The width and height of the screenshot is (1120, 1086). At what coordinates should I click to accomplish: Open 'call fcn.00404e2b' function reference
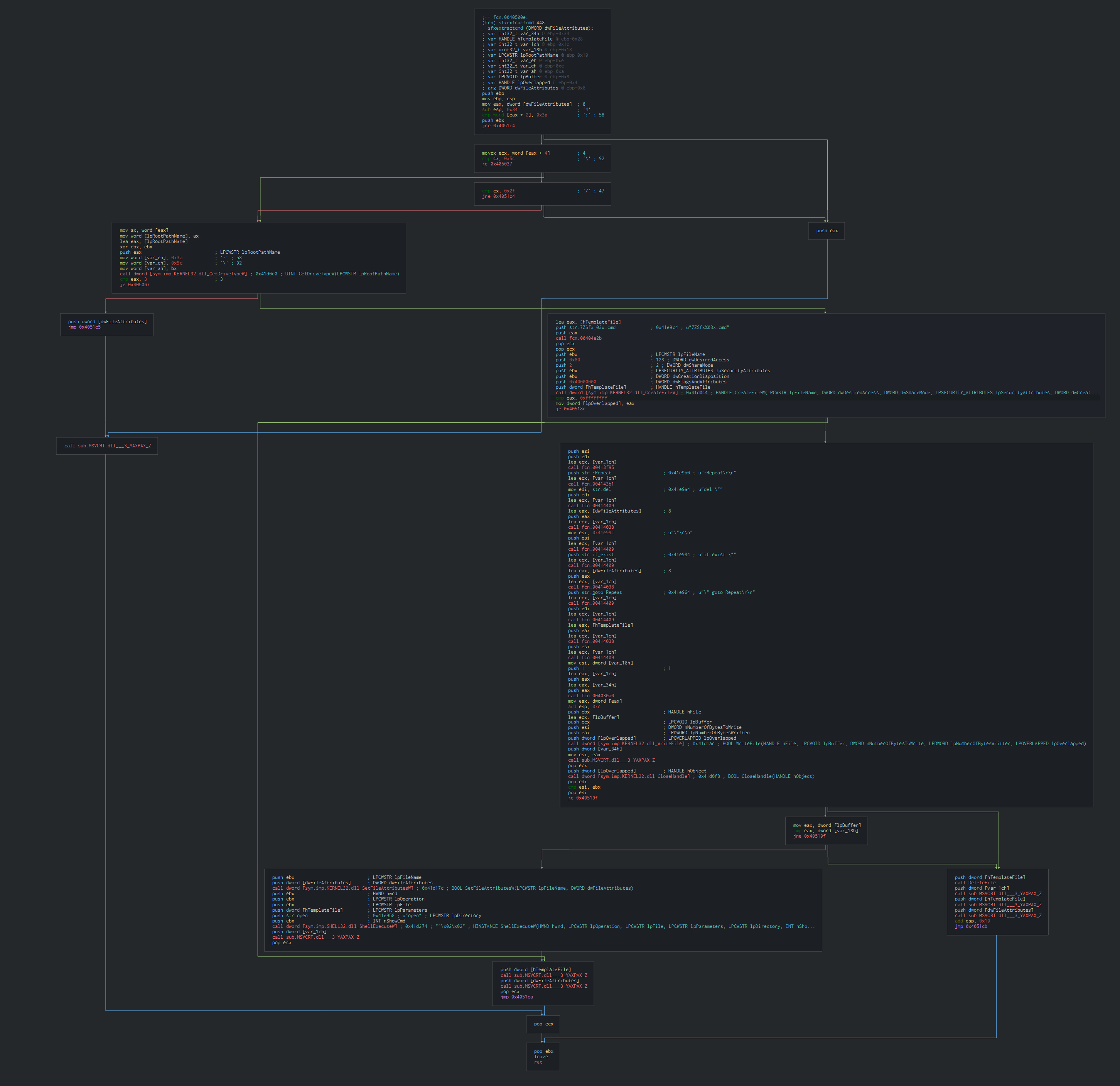click(578, 338)
